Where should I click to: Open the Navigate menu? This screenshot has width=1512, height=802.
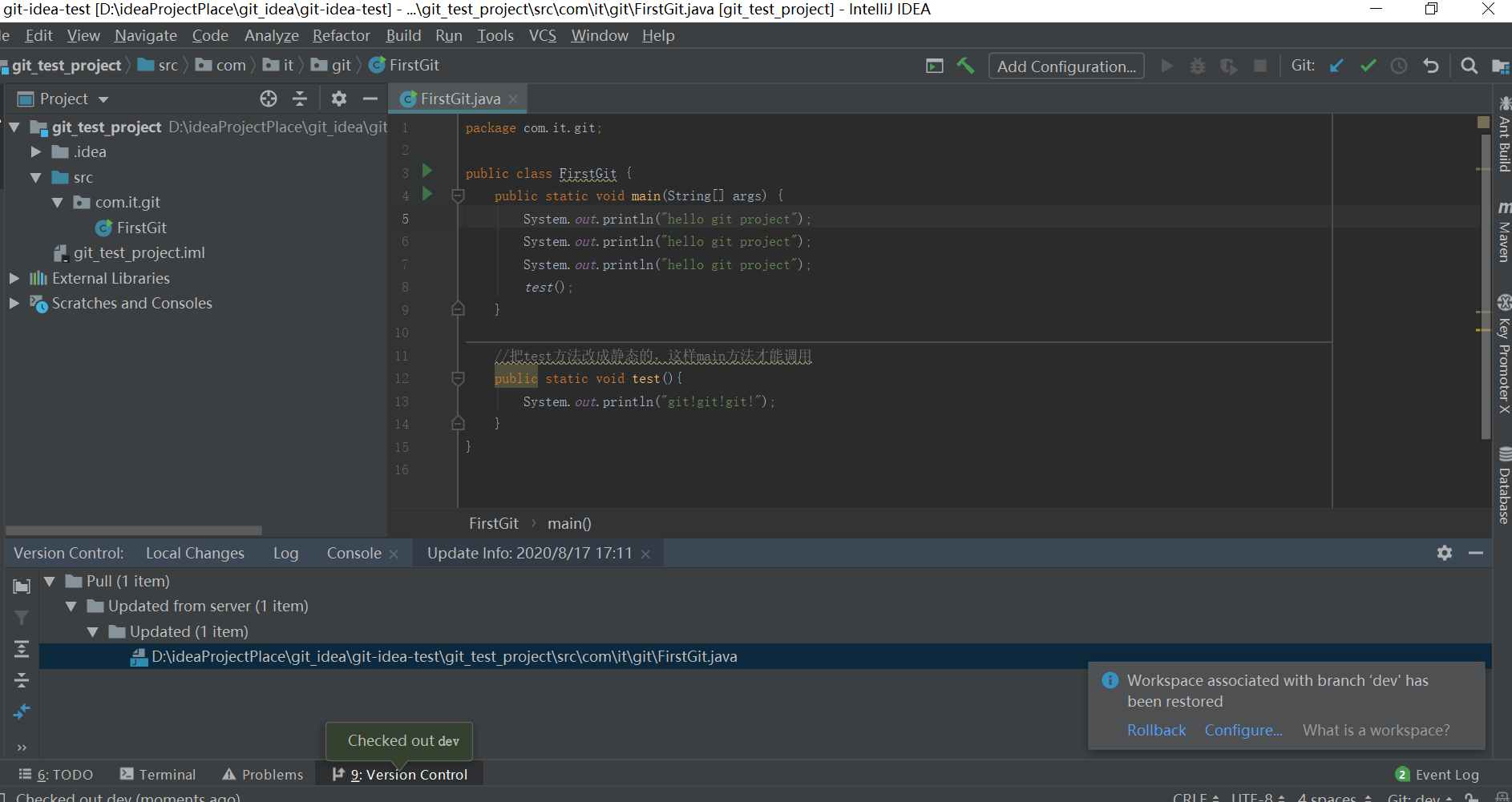[x=146, y=35]
